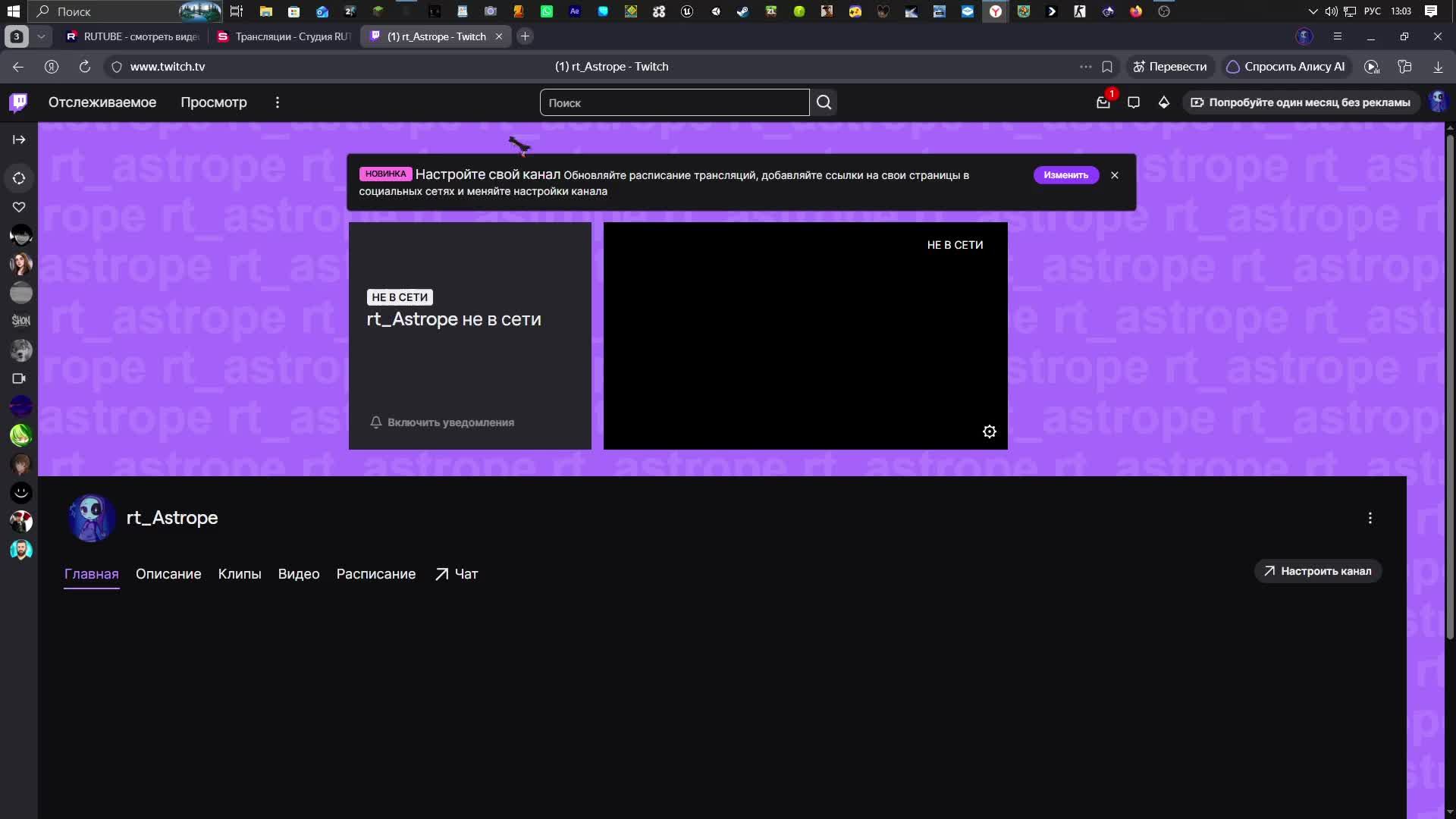
Task: Click the search magnifier button on Twitch
Action: pyautogui.click(x=824, y=102)
